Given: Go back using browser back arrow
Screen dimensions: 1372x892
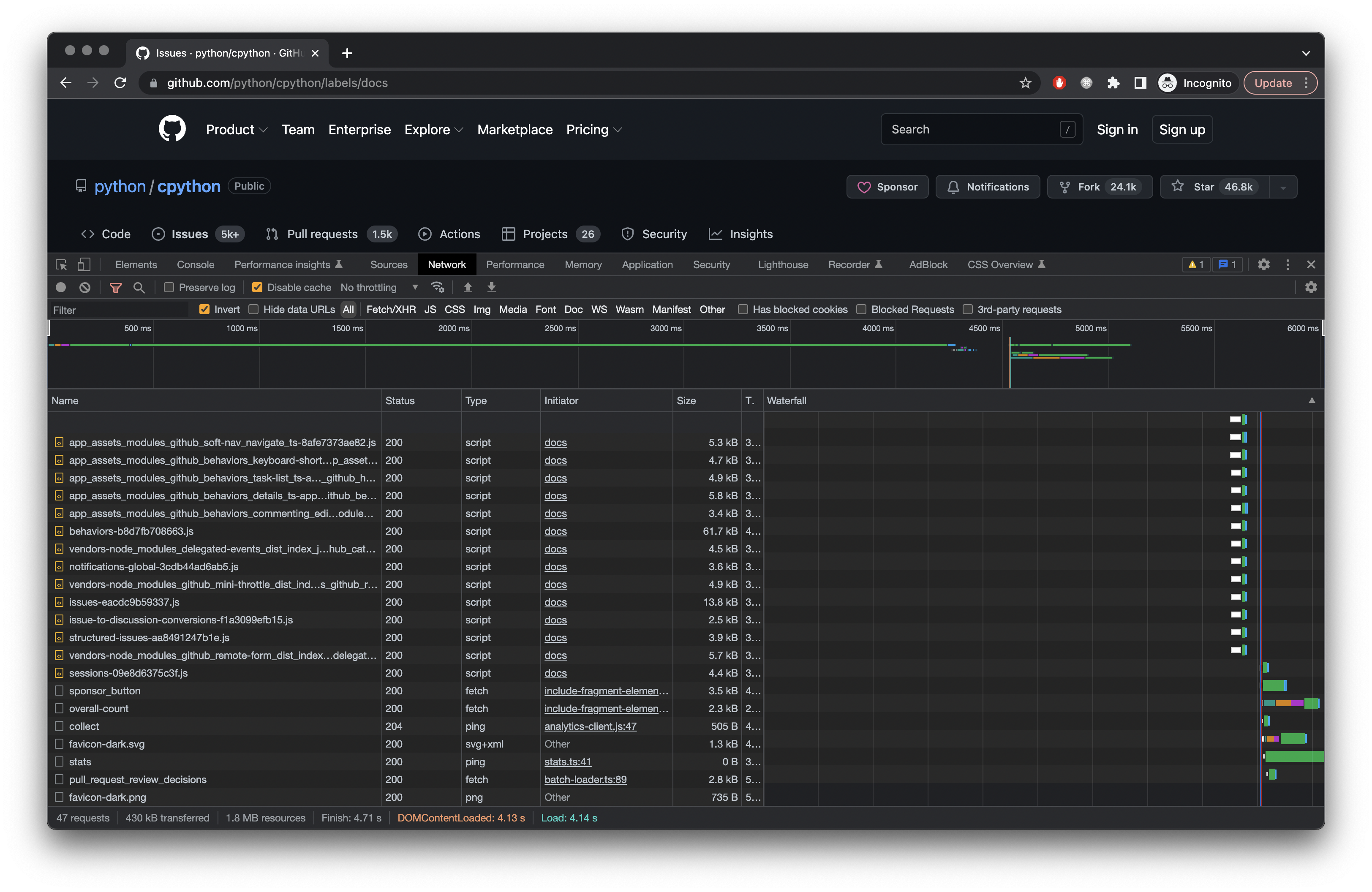Looking at the screenshot, I should [66, 83].
